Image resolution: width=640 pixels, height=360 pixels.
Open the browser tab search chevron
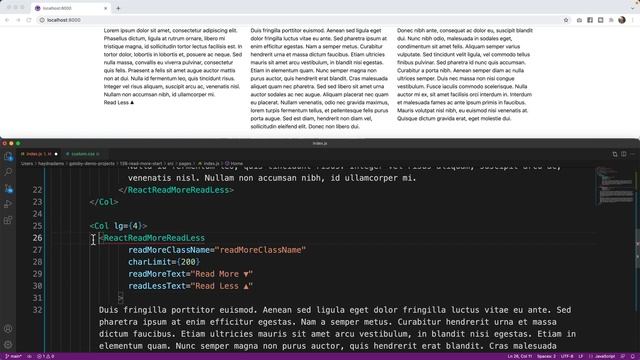(x=633, y=8)
